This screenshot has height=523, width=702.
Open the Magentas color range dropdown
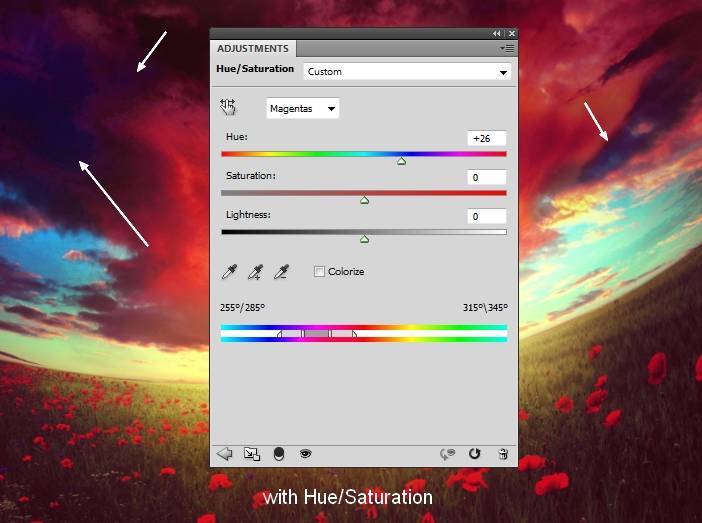[303, 108]
